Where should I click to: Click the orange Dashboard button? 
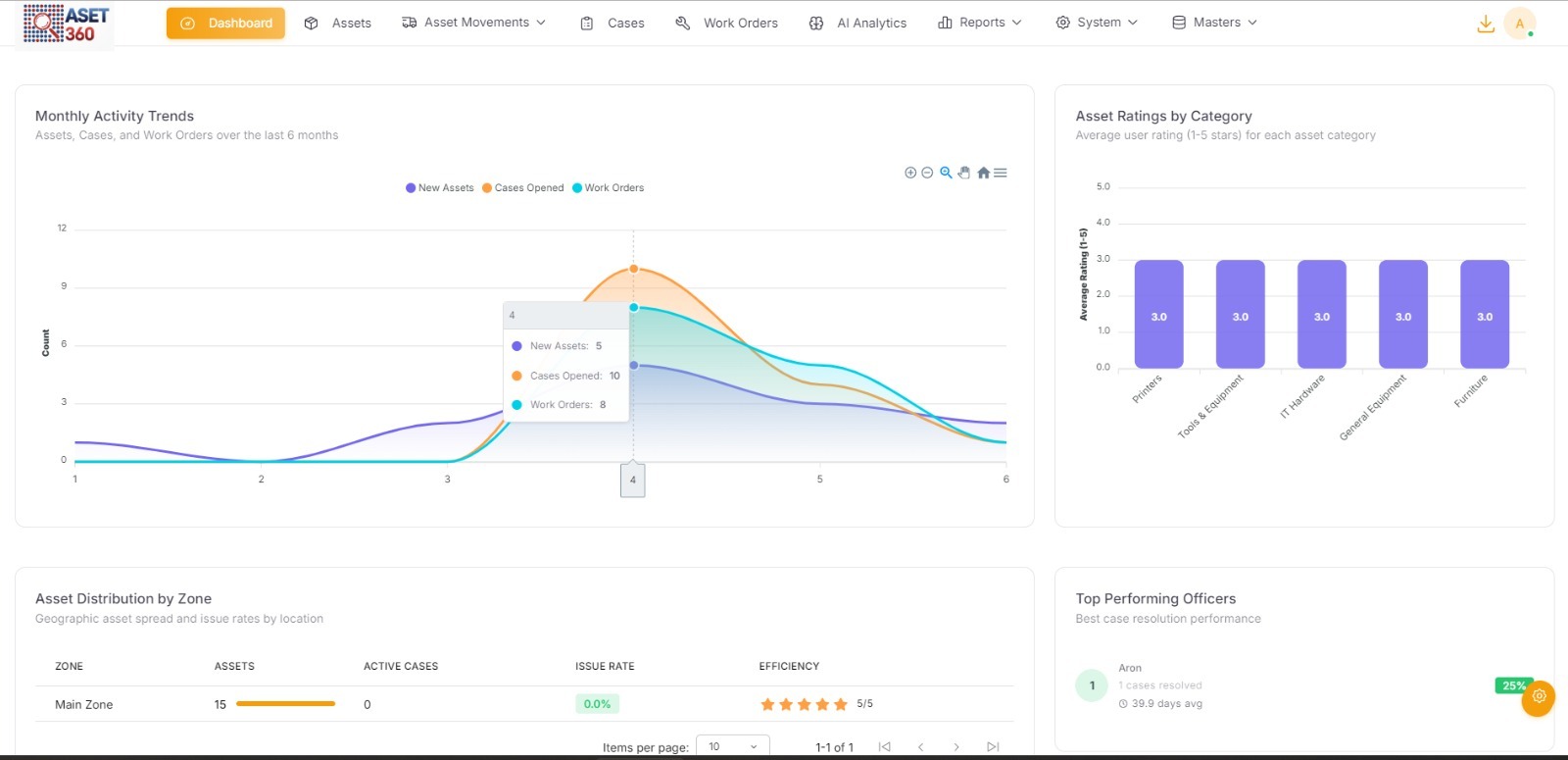tap(225, 23)
